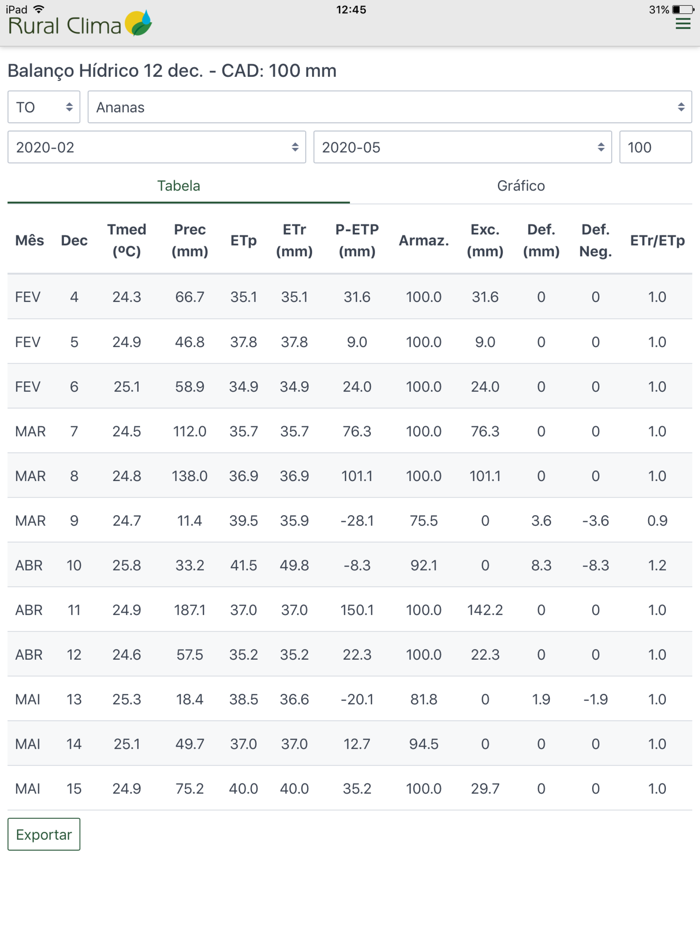Click the Prec (mm) column header

click(x=189, y=241)
